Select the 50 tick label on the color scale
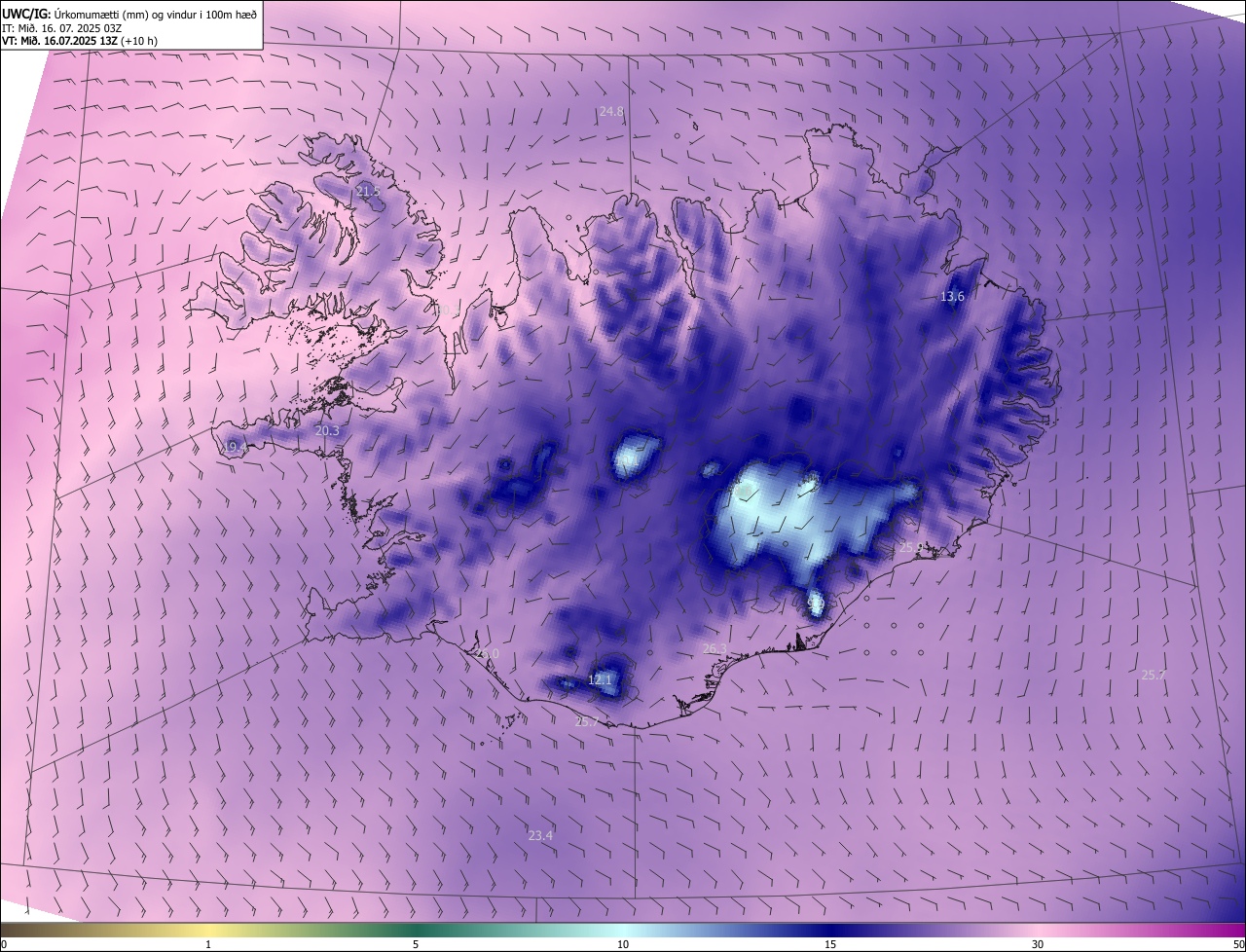Screen dimensions: 1246x952 click(1238, 944)
